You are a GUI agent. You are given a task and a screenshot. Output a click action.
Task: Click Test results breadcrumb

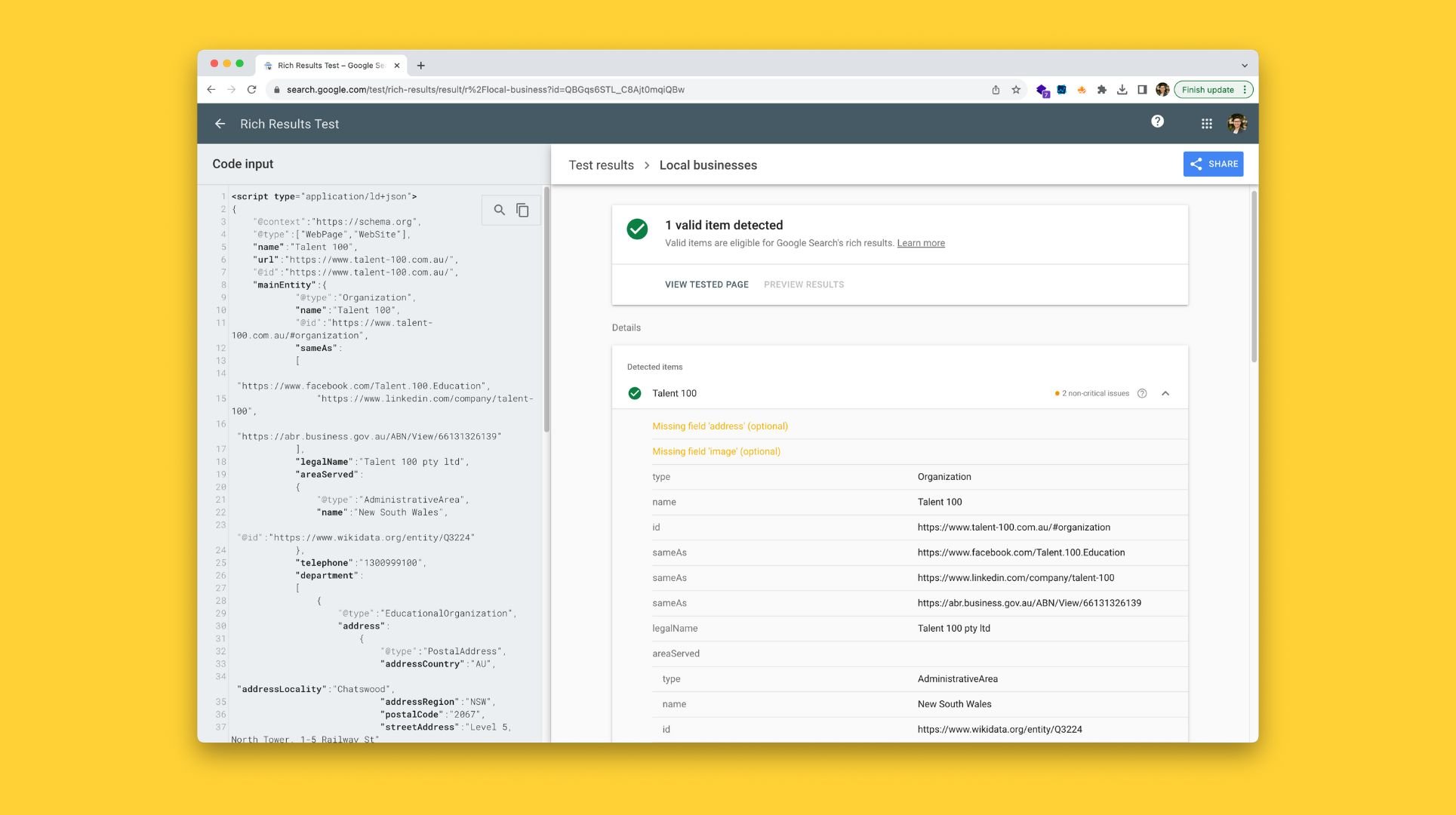point(601,165)
